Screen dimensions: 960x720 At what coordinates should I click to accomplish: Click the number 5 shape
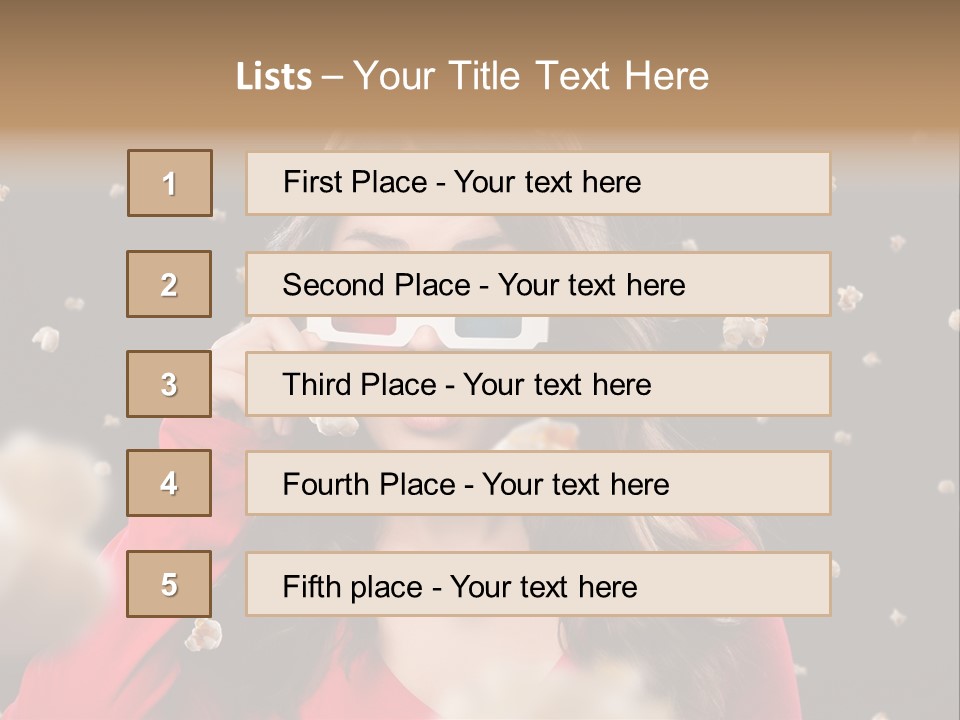(169, 584)
